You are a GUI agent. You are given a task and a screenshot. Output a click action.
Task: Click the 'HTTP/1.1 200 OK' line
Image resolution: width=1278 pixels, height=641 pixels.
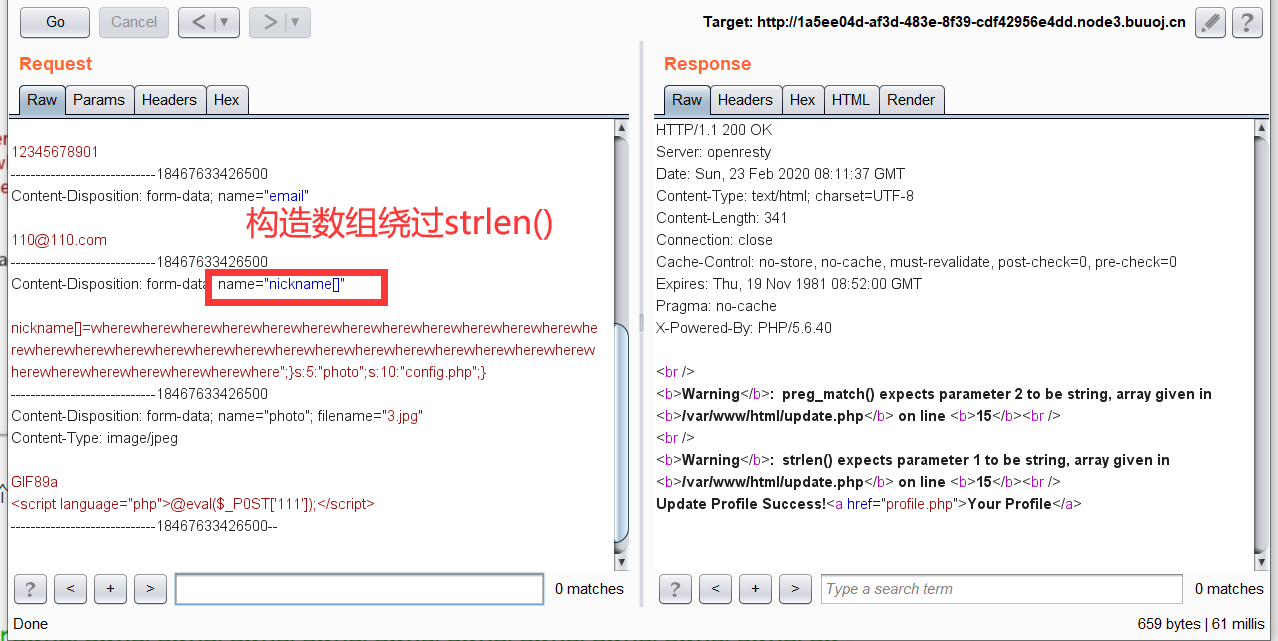click(714, 130)
